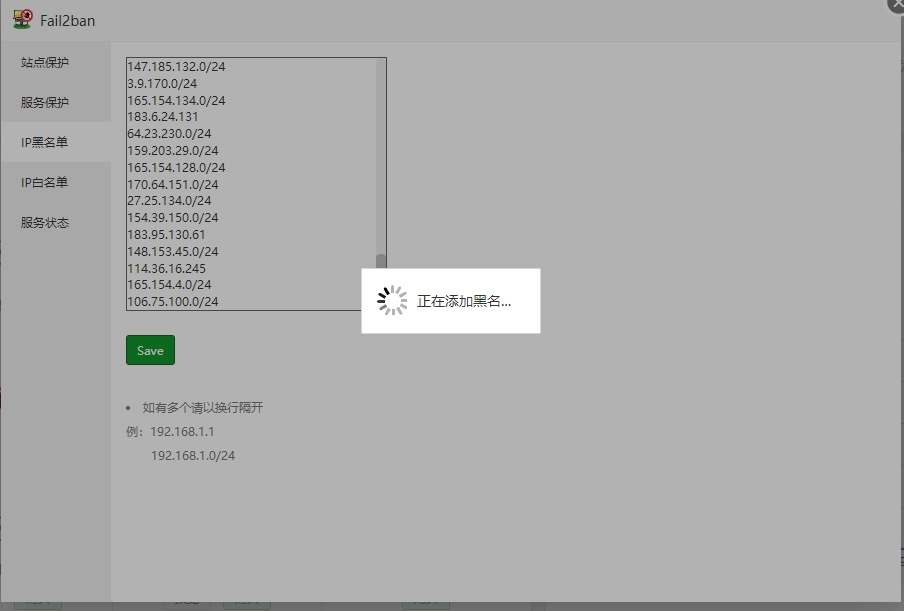The height and width of the screenshot is (611, 904).
Task: Click the 正在添加黑名... loading message
Action: 464,301
